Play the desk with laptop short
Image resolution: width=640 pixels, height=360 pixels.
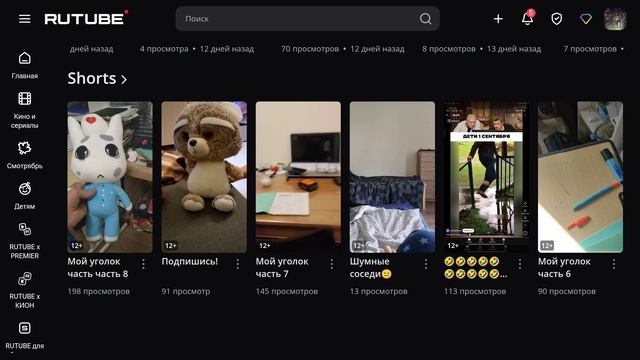tap(298, 177)
